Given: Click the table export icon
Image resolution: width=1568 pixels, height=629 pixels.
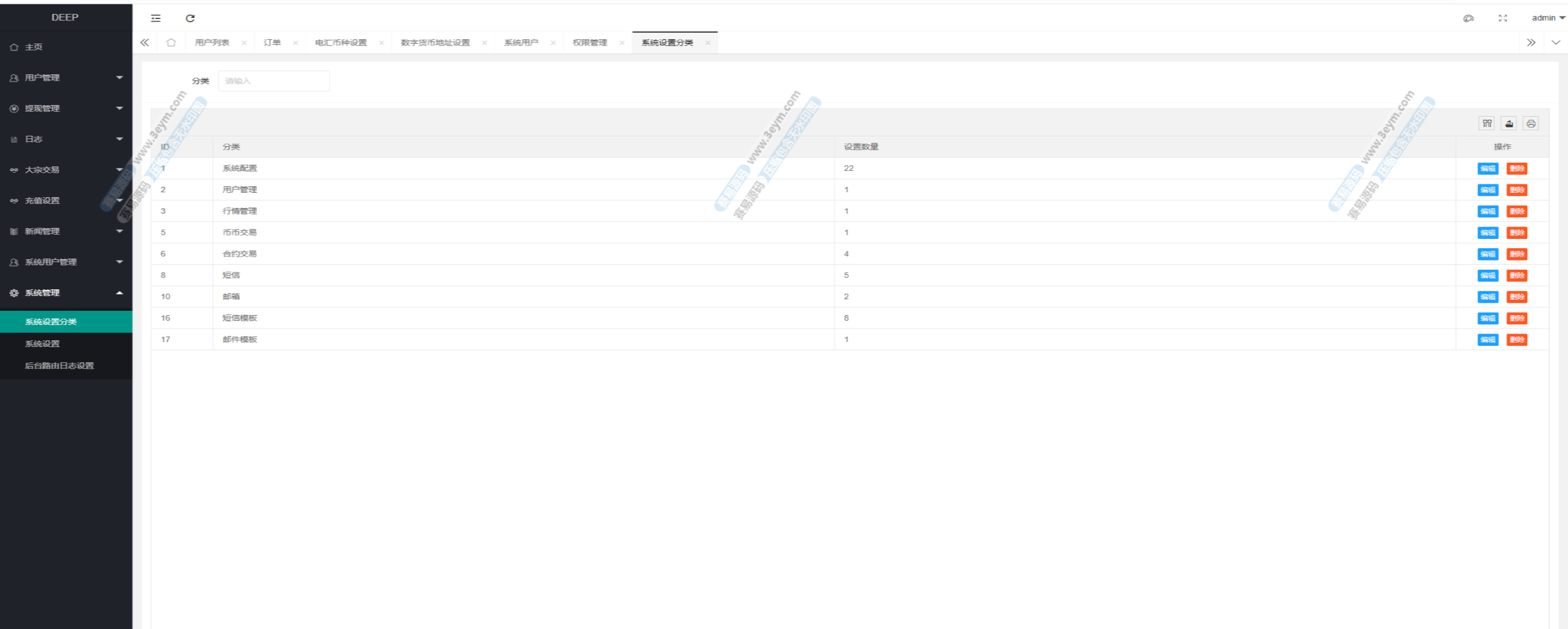Looking at the screenshot, I should tap(1509, 123).
